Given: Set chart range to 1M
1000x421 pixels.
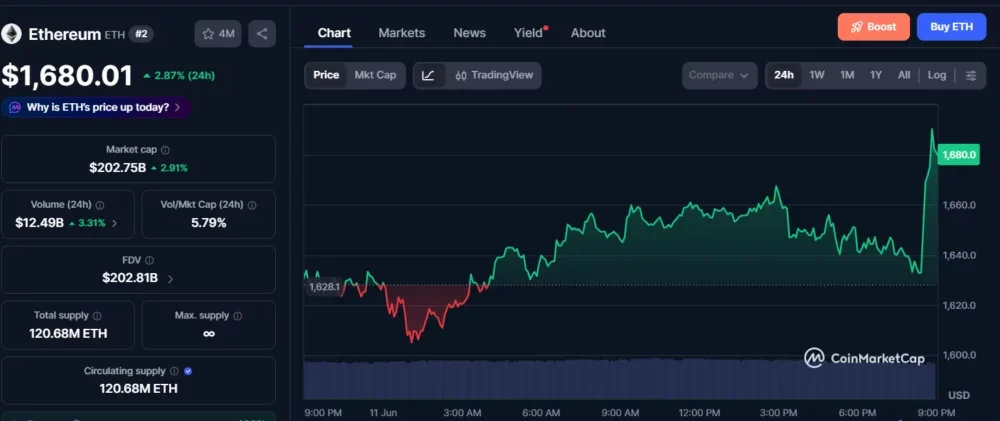Looking at the screenshot, I should [847, 75].
